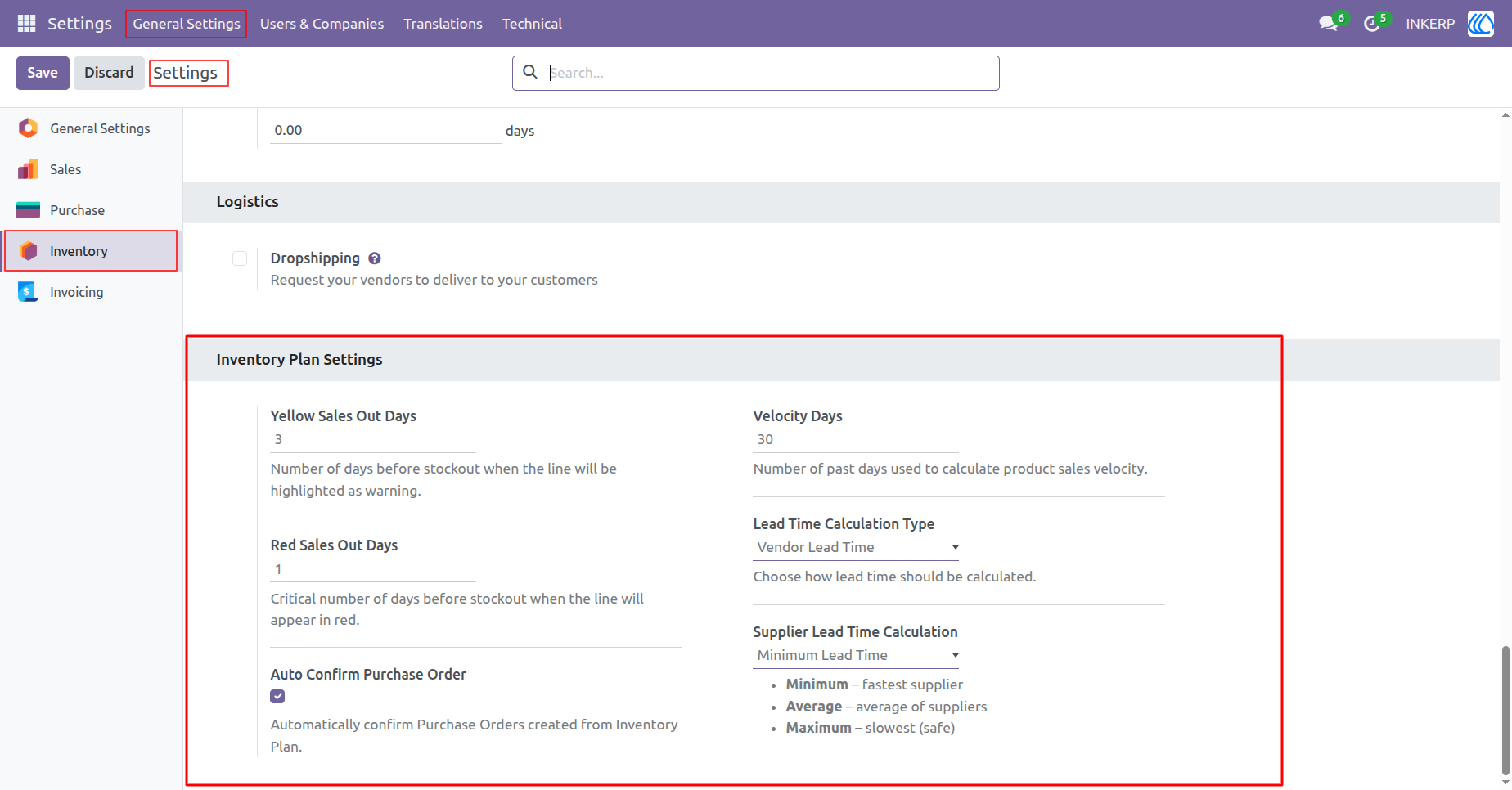
Task: Click the Inventory Plan Settings heading
Action: coord(299,360)
